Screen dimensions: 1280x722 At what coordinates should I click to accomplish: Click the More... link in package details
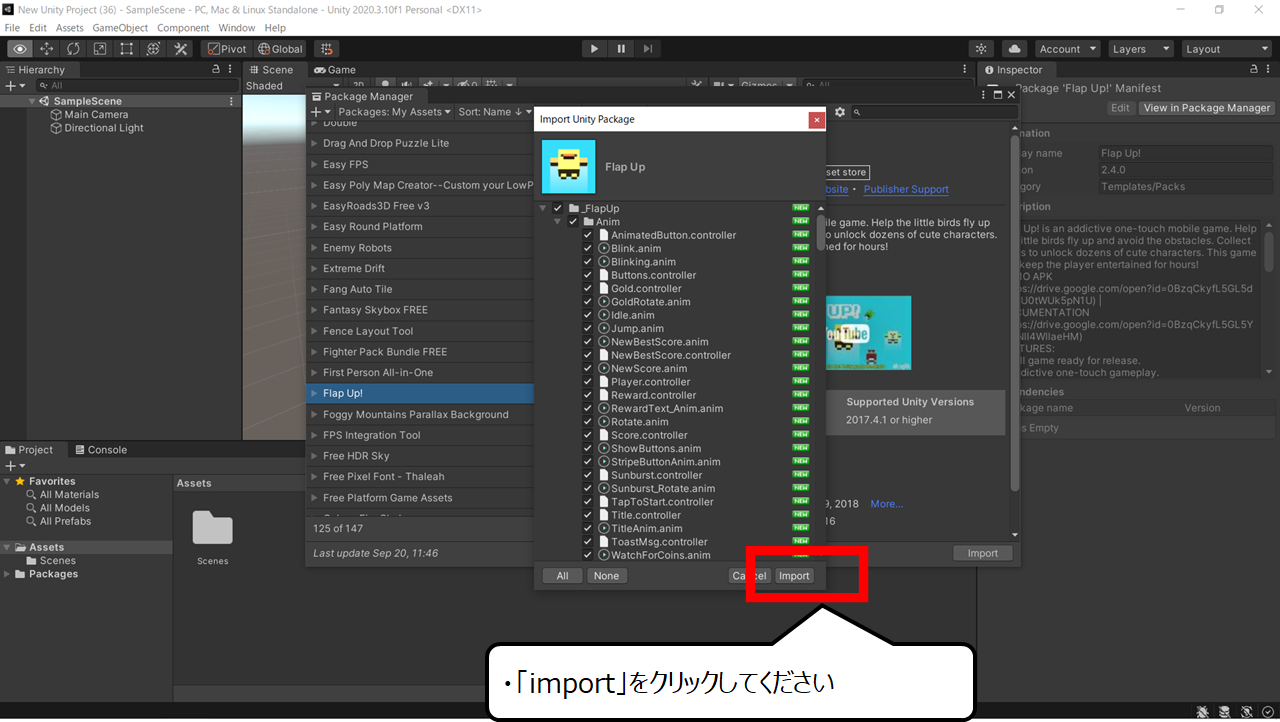[x=887, y=504]
